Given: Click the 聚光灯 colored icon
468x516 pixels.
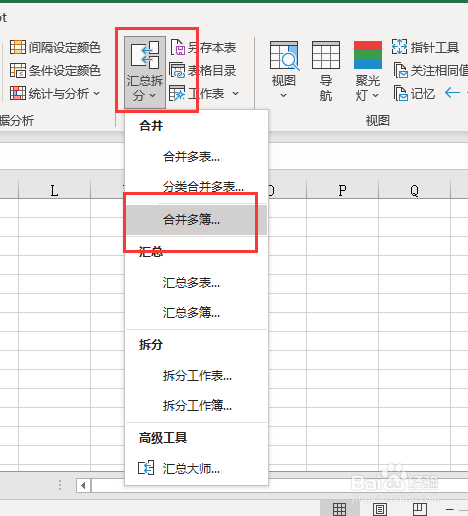Looking at the screenshot, I should point(368,55).
